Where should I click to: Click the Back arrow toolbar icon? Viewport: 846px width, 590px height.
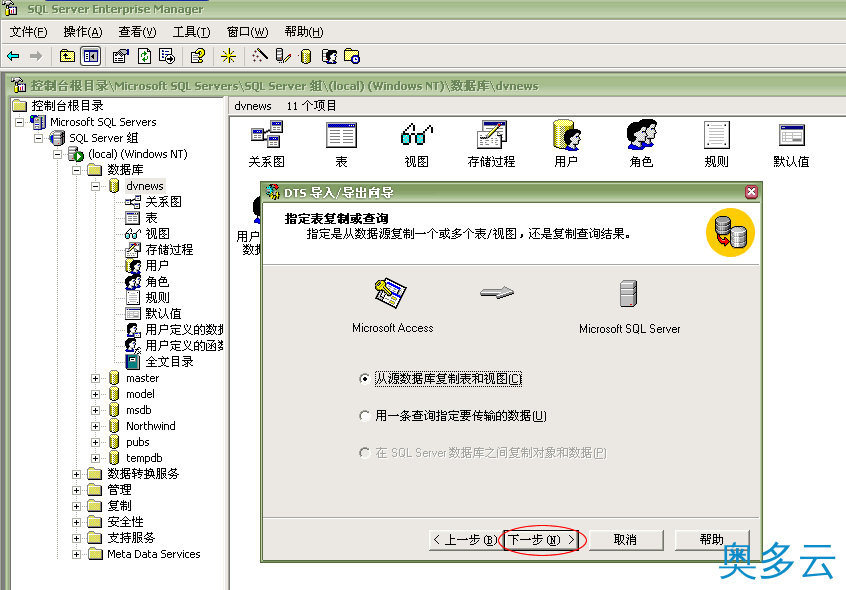(13, 56)
